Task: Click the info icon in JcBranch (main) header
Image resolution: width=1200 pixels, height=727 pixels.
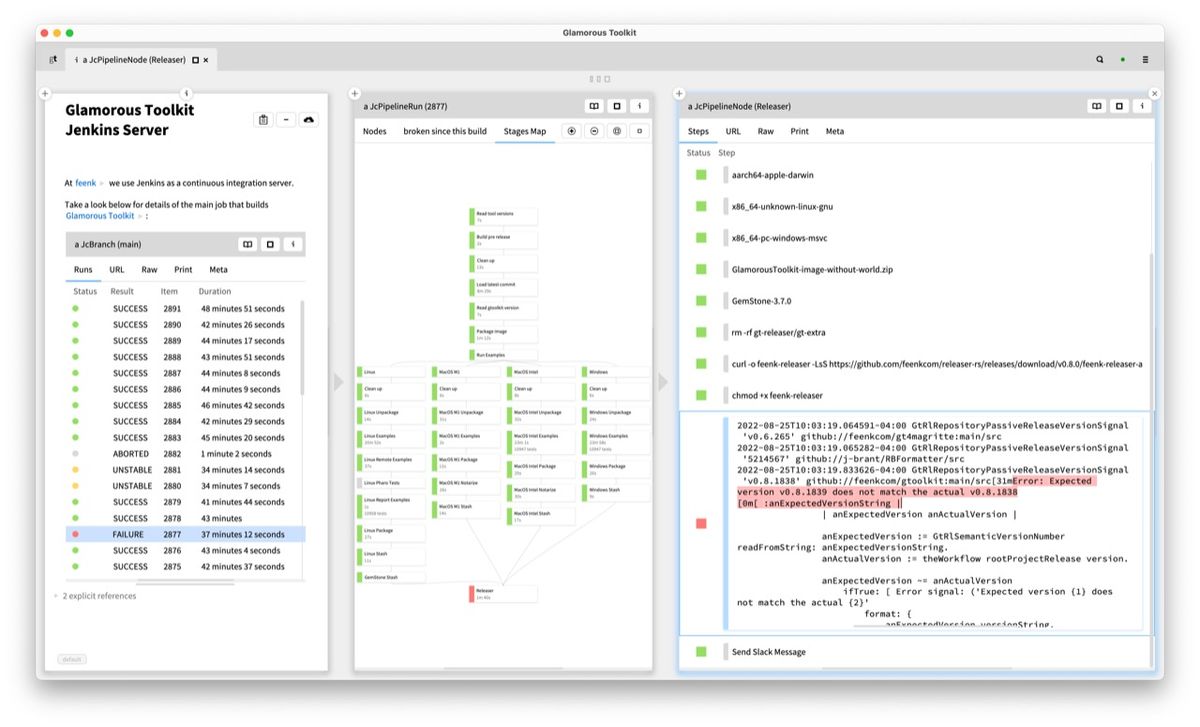Action: point(293,244)
